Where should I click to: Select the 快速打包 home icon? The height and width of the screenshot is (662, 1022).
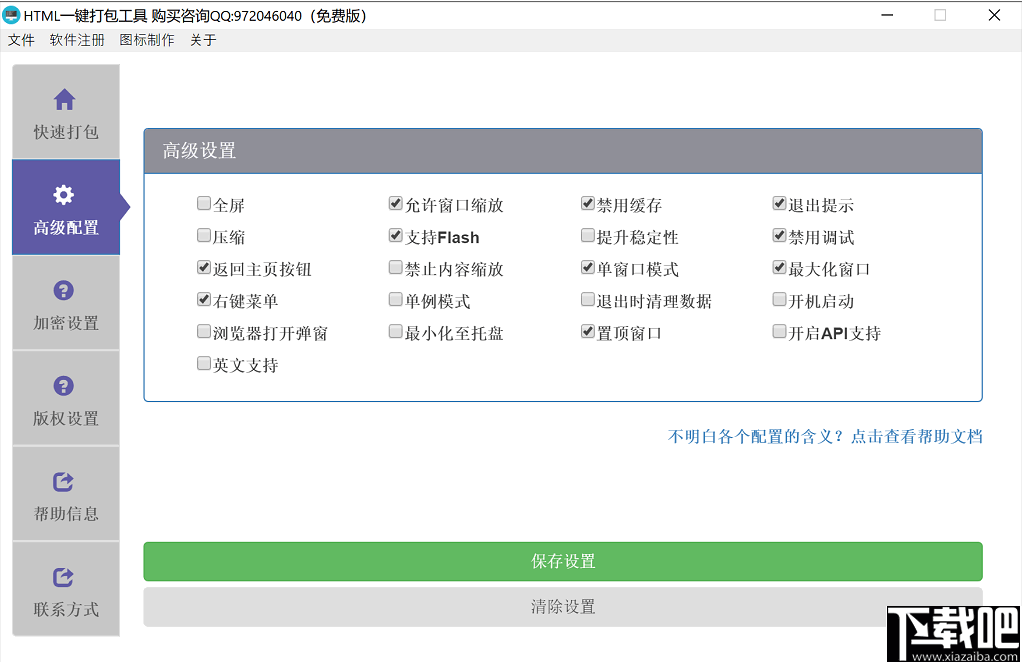click(64, 98)
